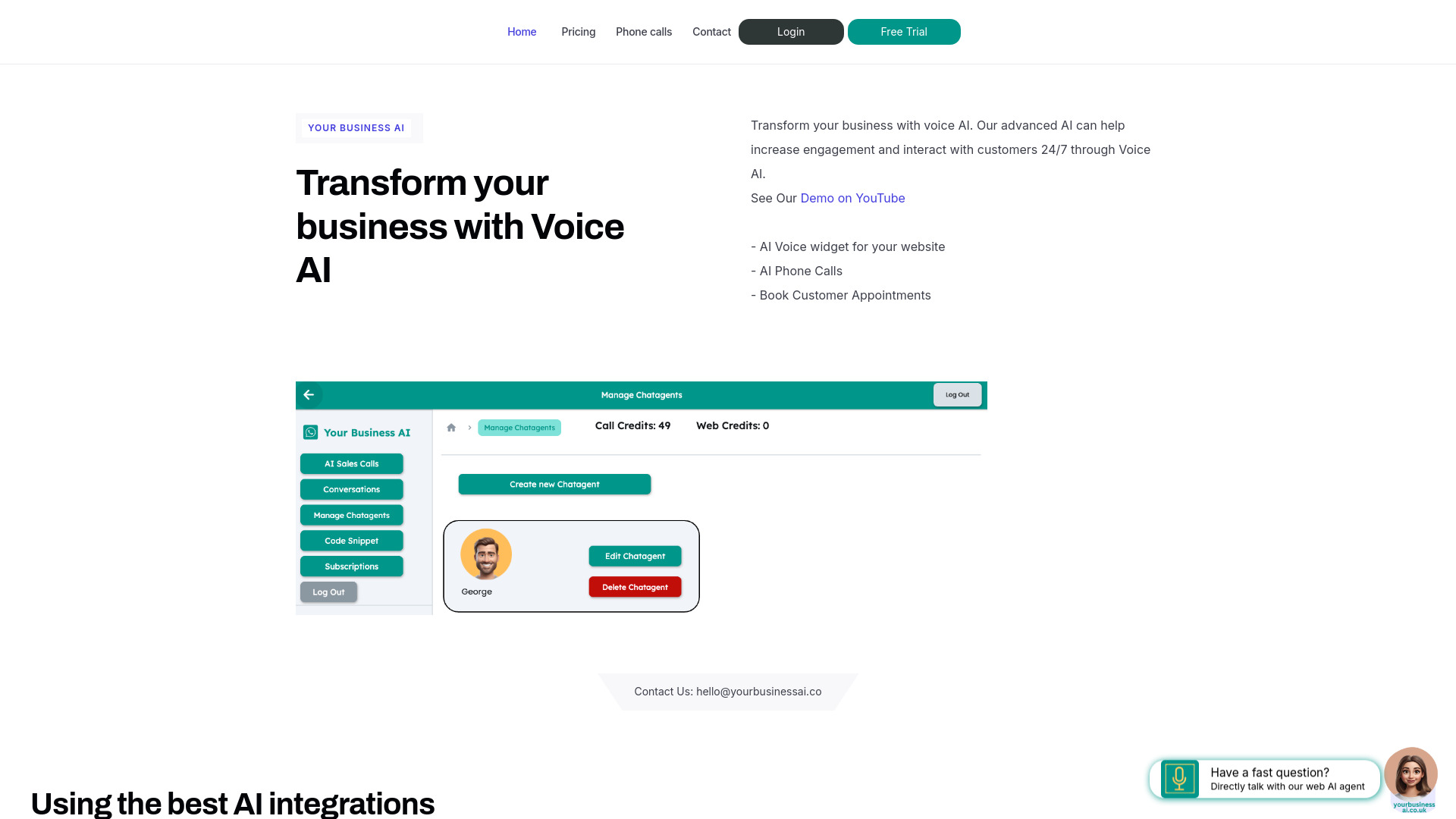
Task: Open the Call Credits dropdown display
Action: 633,425
